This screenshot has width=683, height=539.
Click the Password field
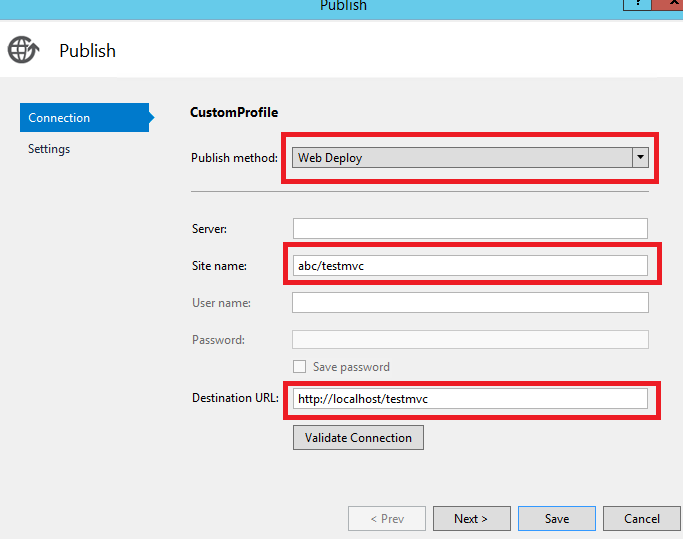pos(470,339)
